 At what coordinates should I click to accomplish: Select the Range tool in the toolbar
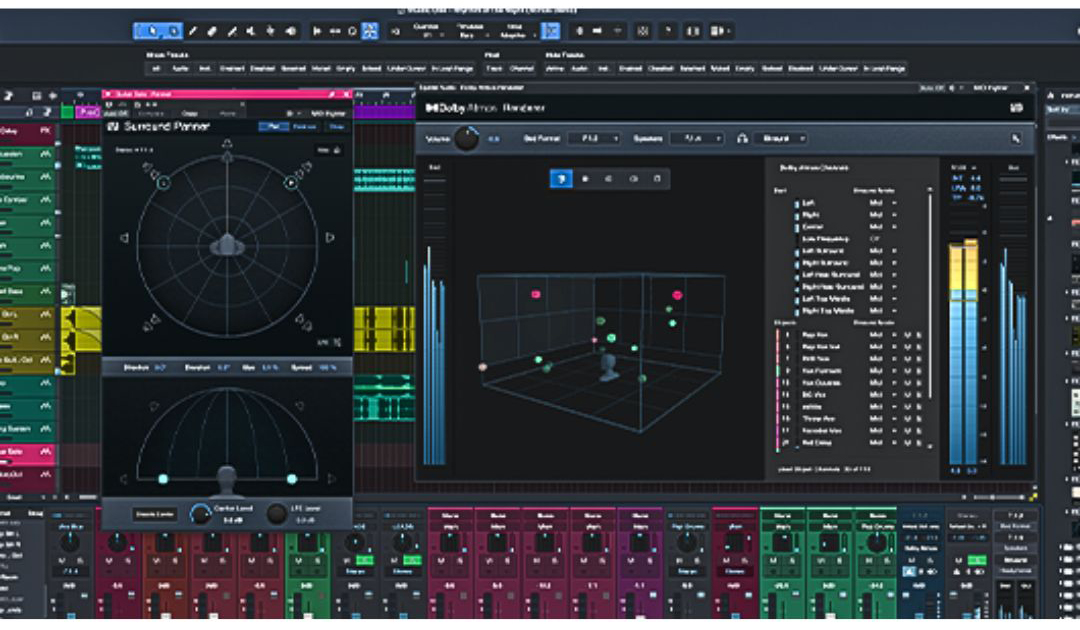coord(174,31)
